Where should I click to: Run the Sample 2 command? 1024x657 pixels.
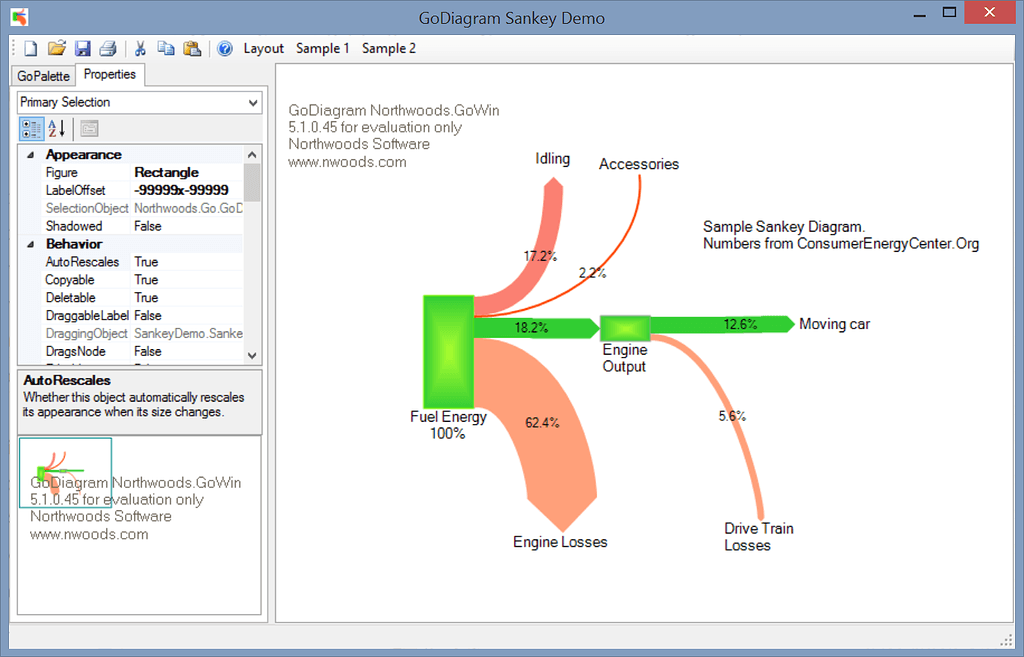point(388,48)
